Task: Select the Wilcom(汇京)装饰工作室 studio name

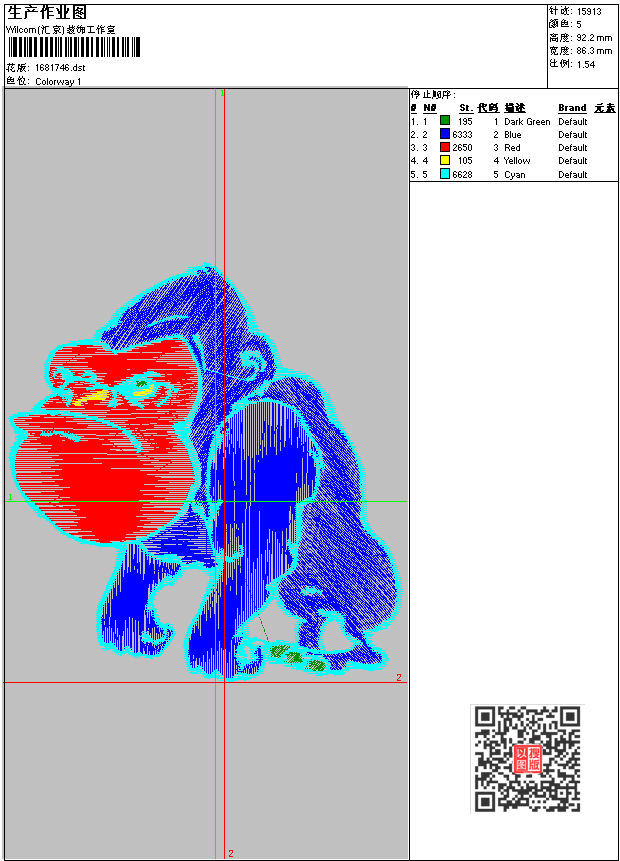Action: 60,30
